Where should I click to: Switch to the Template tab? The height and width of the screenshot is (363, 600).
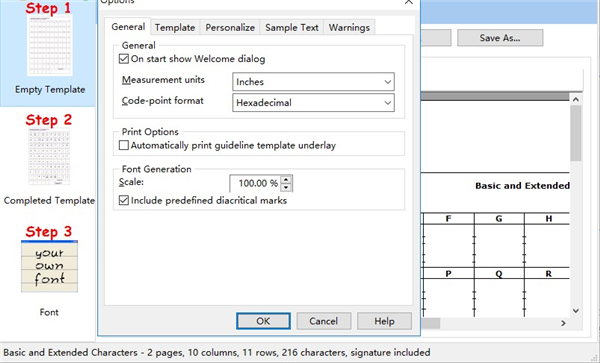175,28
